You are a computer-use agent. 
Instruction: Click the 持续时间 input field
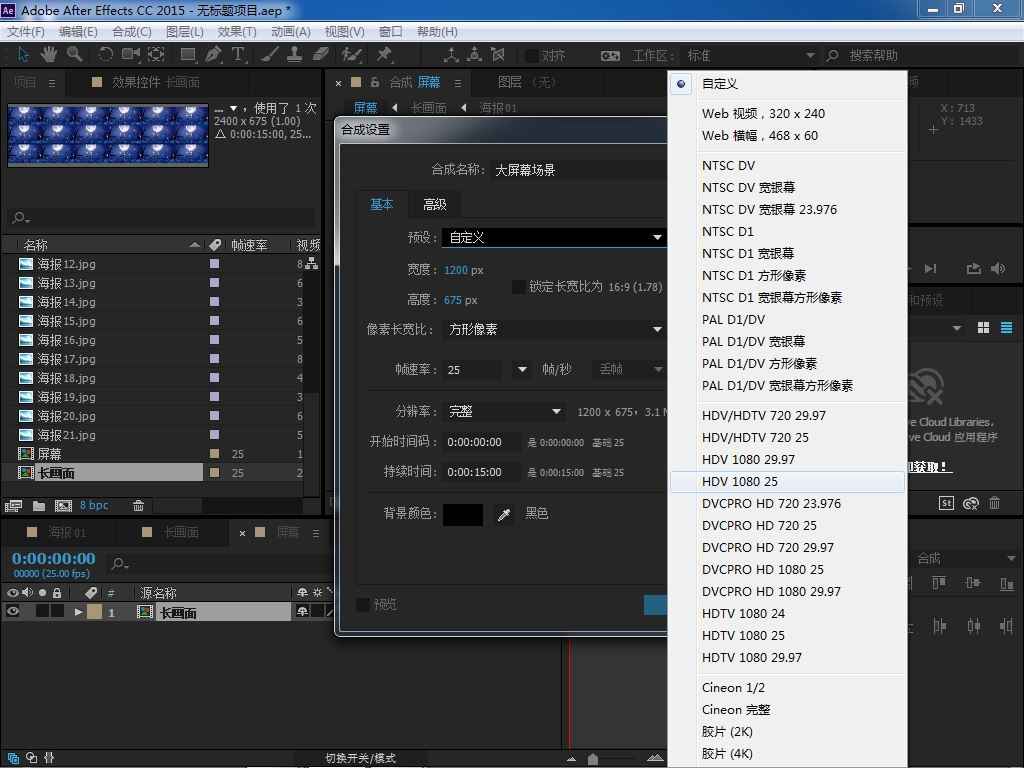point(481,472)
